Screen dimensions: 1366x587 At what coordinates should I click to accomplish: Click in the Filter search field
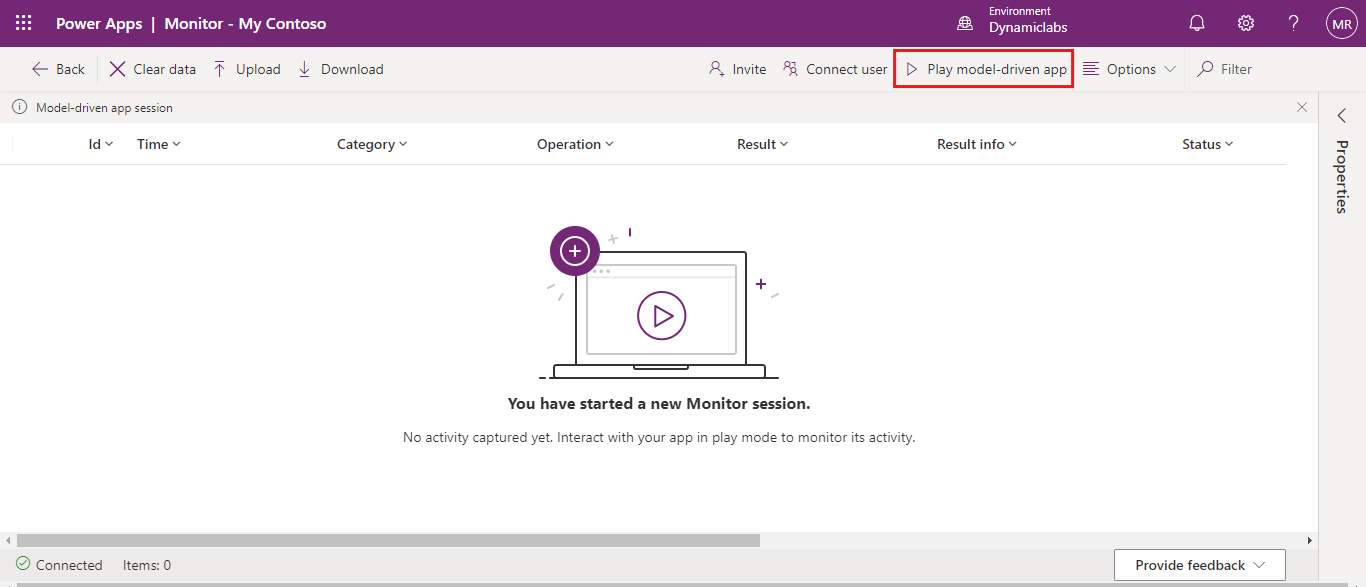(x=1236, y=69)
